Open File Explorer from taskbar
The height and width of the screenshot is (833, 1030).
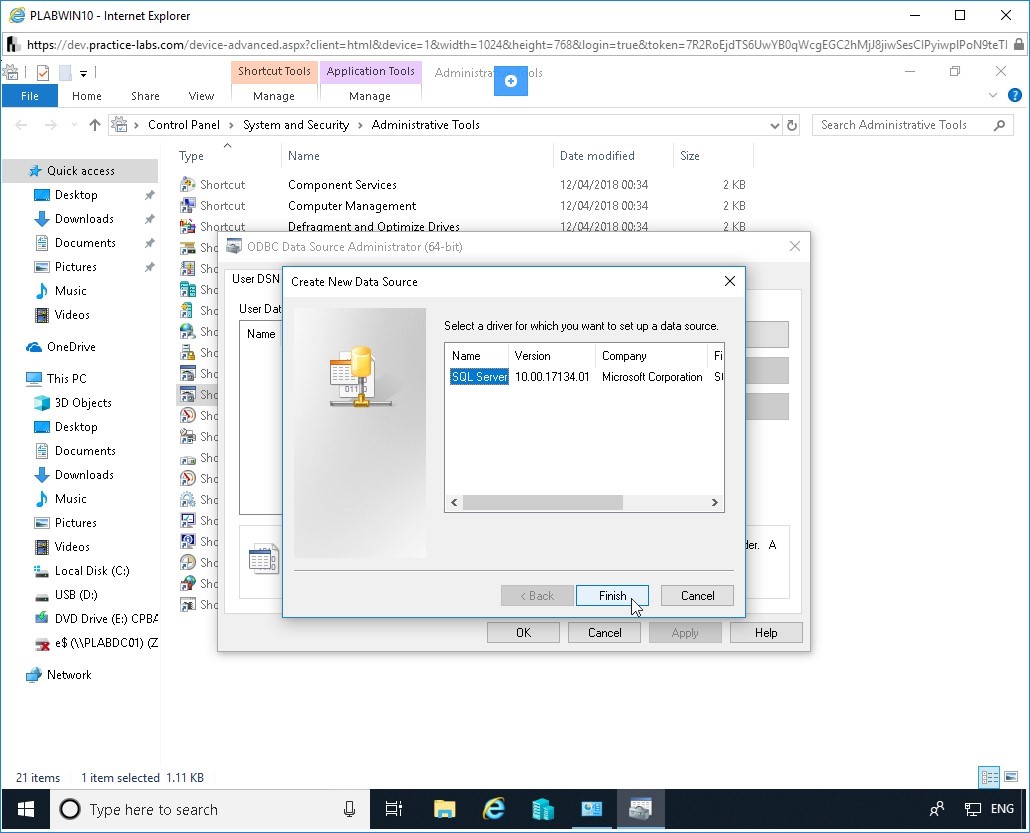tap(445, 809)
